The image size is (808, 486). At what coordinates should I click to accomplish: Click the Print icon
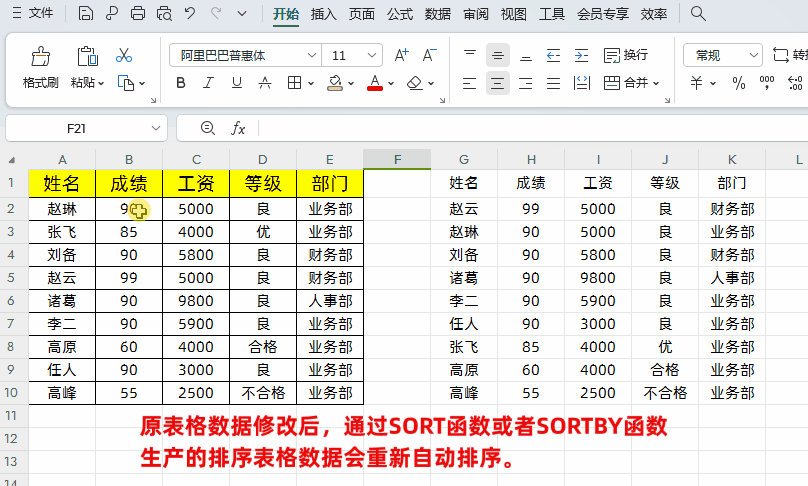pos(138,13)
